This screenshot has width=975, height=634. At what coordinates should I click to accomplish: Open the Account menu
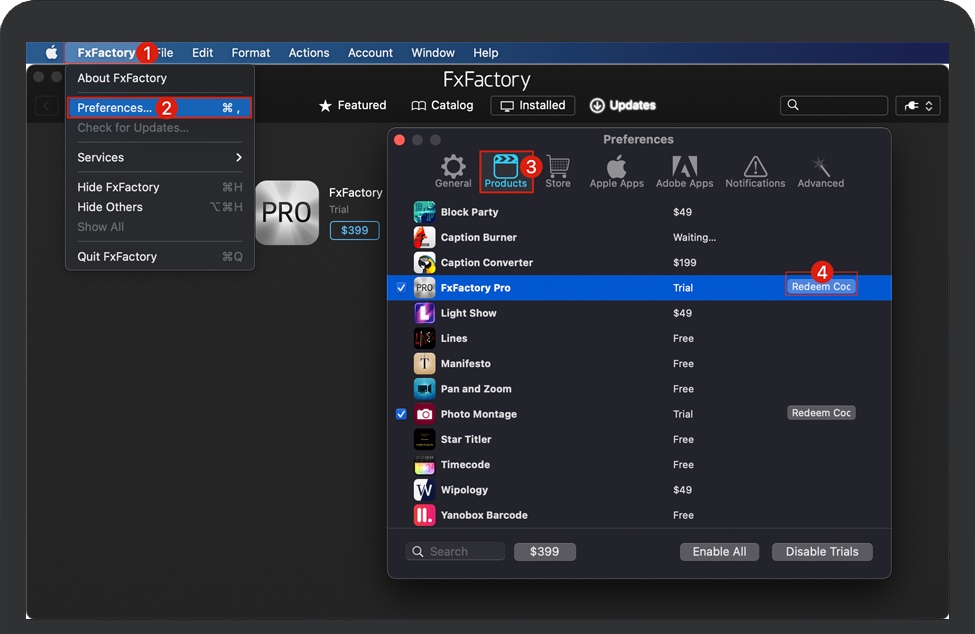pyautogui.click(x=370, y=53)
